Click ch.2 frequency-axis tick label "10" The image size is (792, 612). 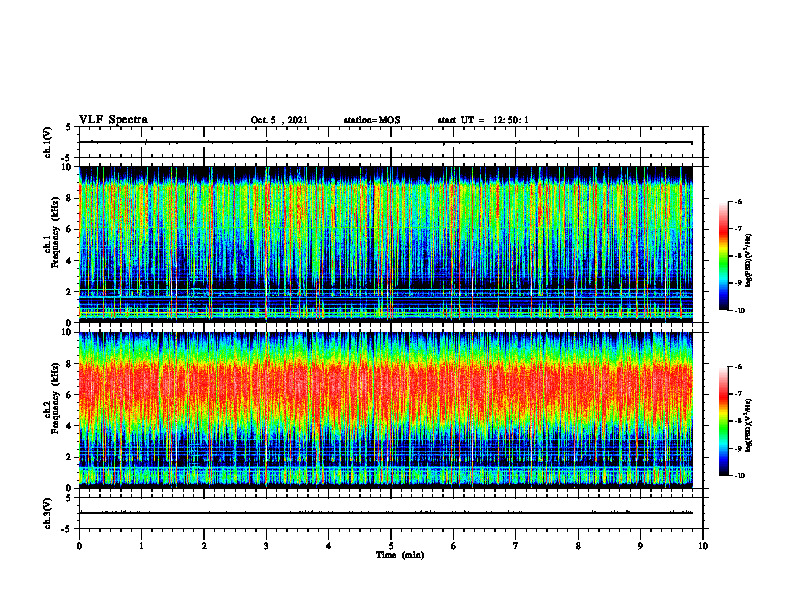[x=67, y=332]
